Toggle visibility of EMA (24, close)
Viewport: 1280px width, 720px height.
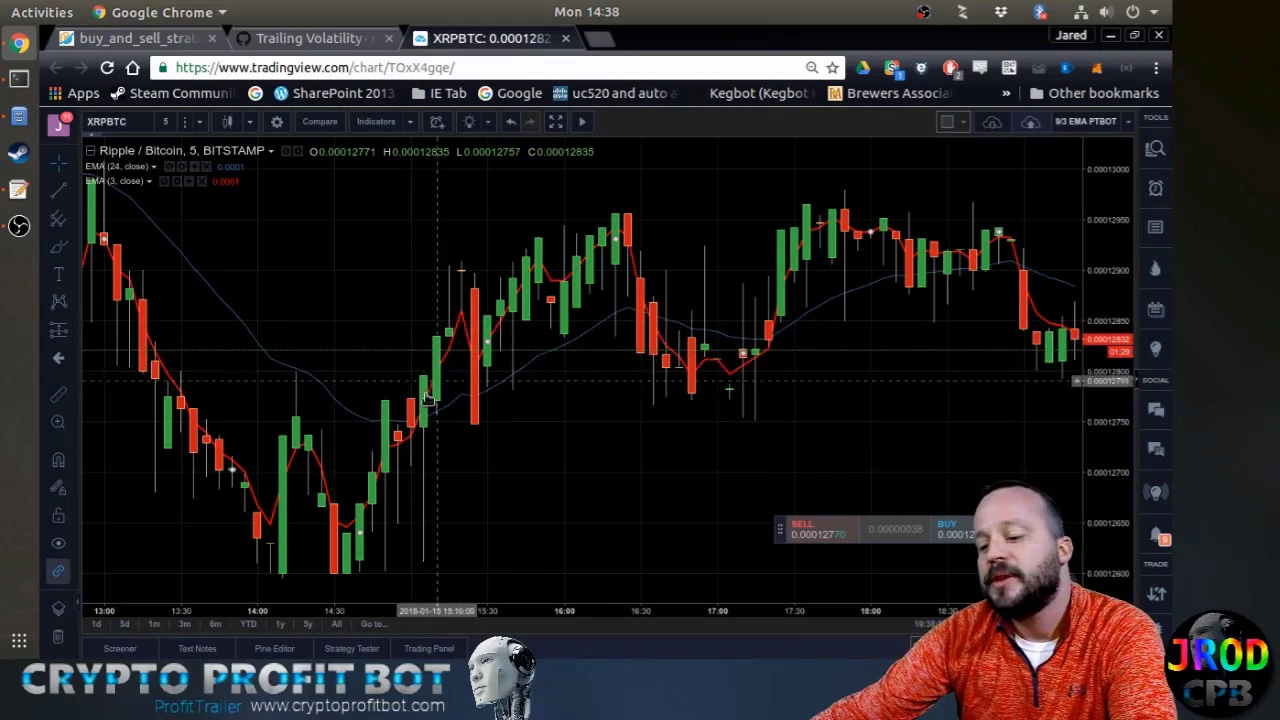point(170,167)
